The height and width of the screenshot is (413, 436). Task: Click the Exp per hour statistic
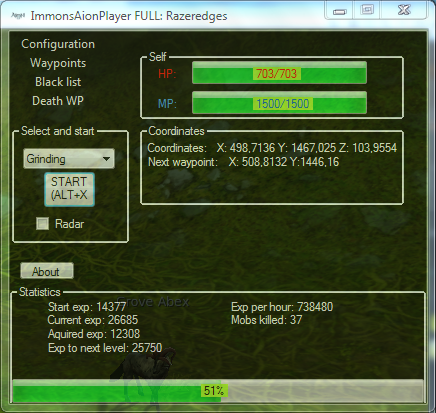(x=282, y=307)
